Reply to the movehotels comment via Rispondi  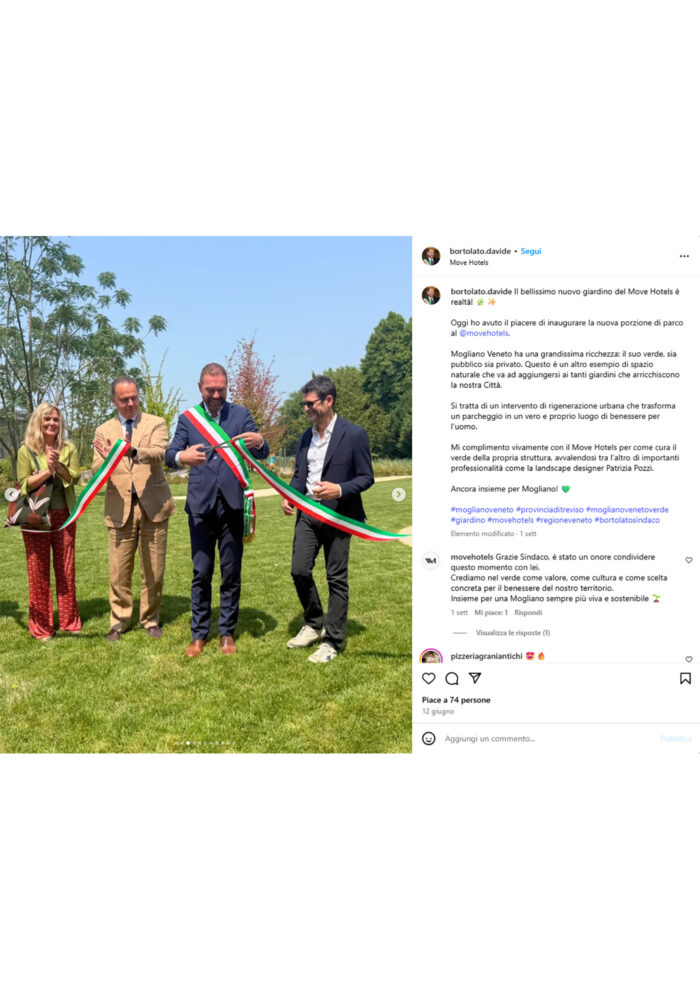pos(528,612)
